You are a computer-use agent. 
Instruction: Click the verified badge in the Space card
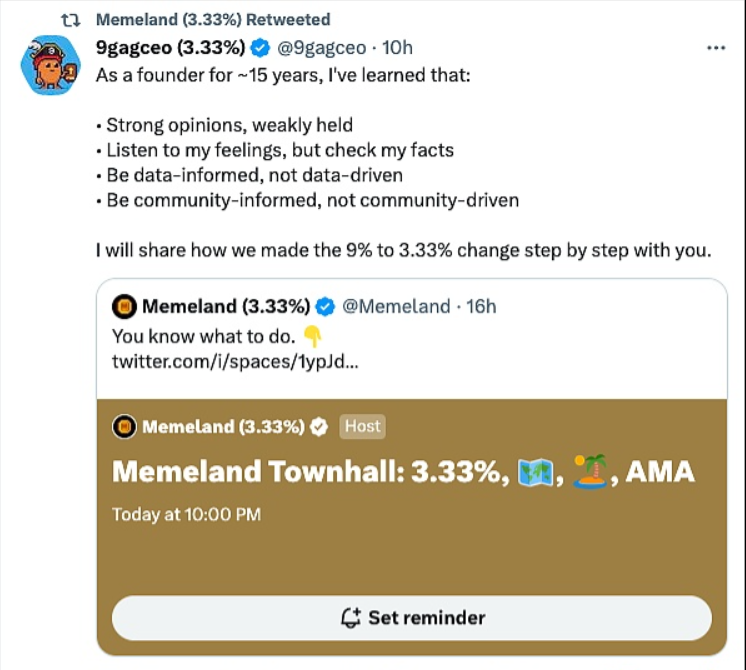(x=320, y=427)
